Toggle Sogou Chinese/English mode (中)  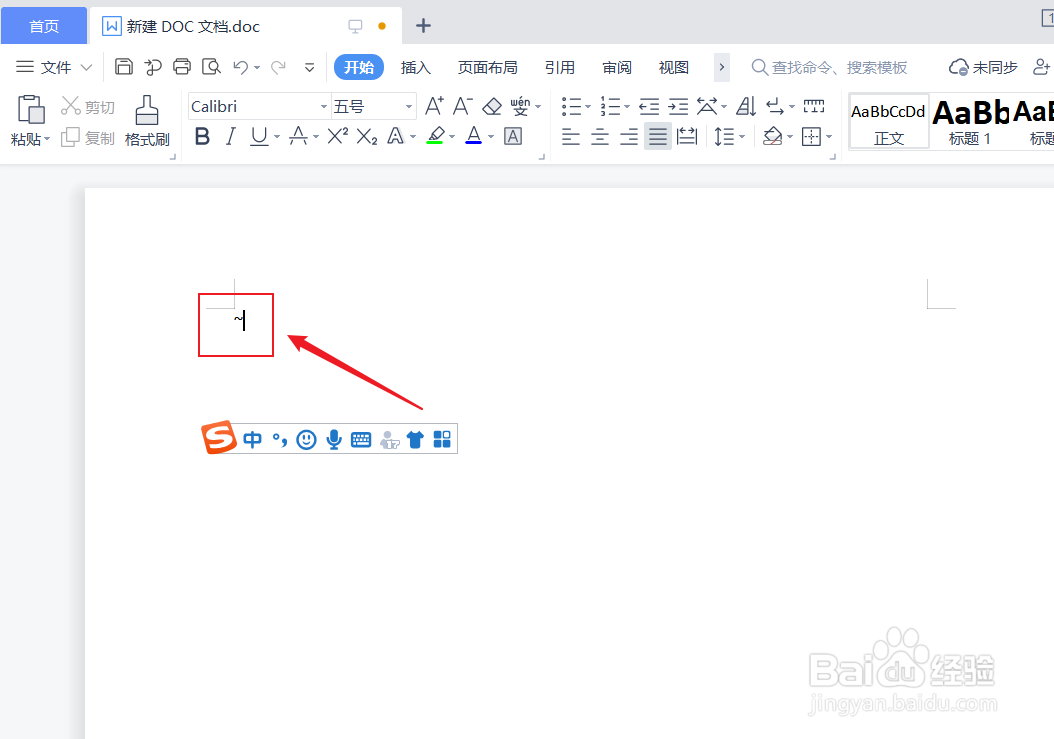253,440
